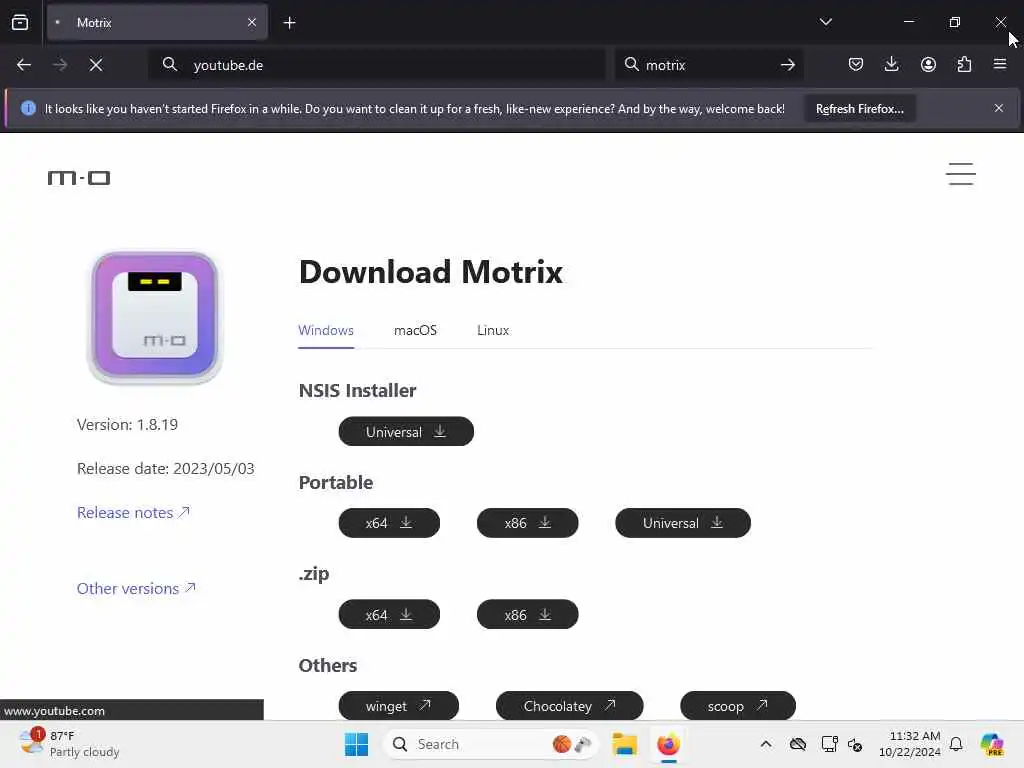Open the Firefox recent browsing view icon

(20, 22)
